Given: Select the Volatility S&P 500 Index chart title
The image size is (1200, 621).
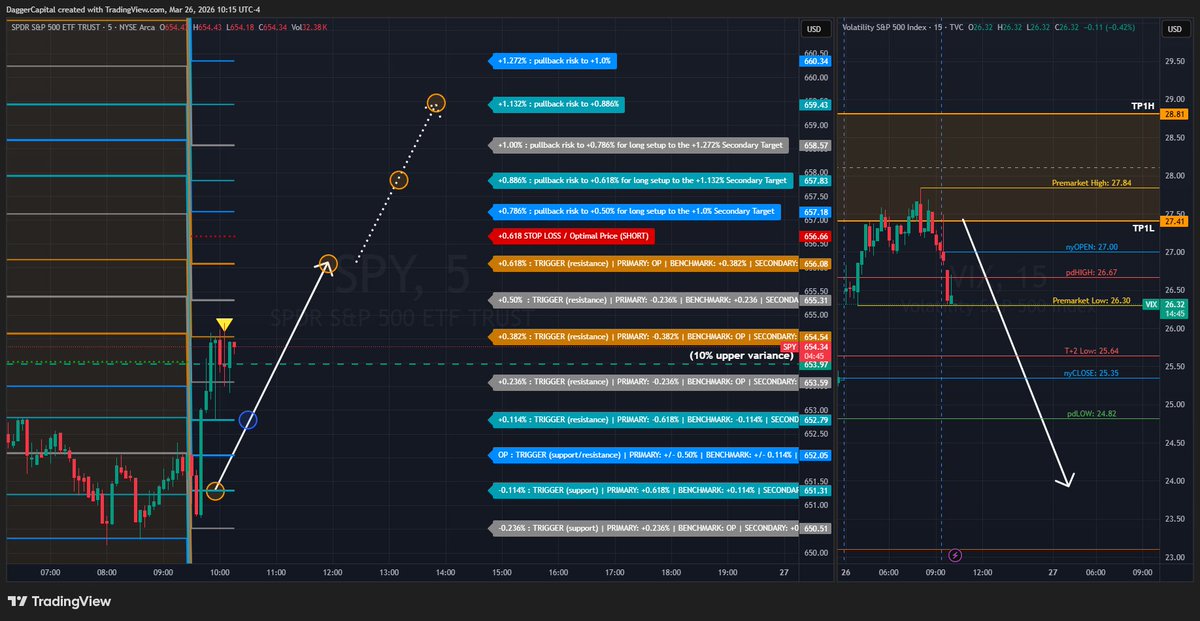Looking at the screenshot, I should tap(887, 27).
